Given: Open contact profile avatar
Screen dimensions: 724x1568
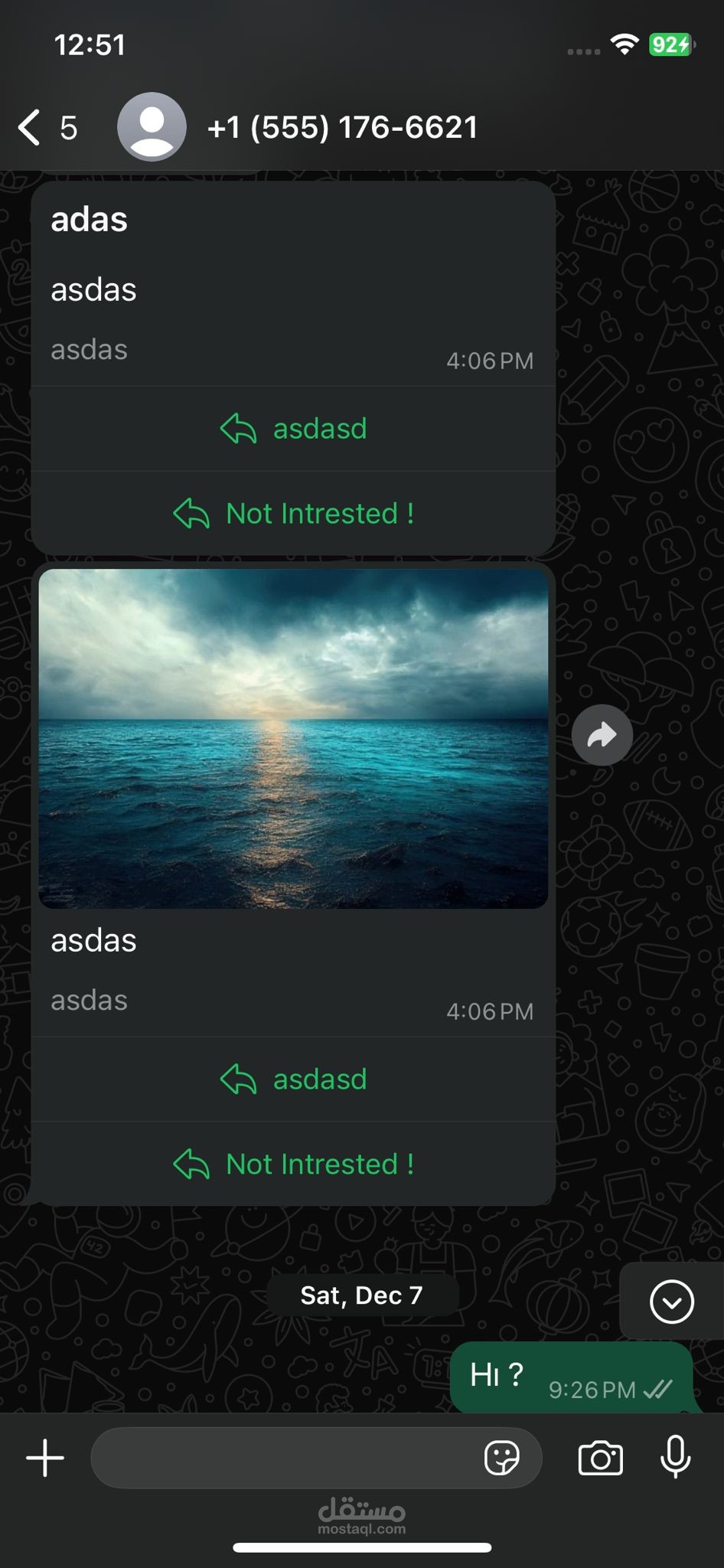Looking at the screenshot, I should coord(152,127).
